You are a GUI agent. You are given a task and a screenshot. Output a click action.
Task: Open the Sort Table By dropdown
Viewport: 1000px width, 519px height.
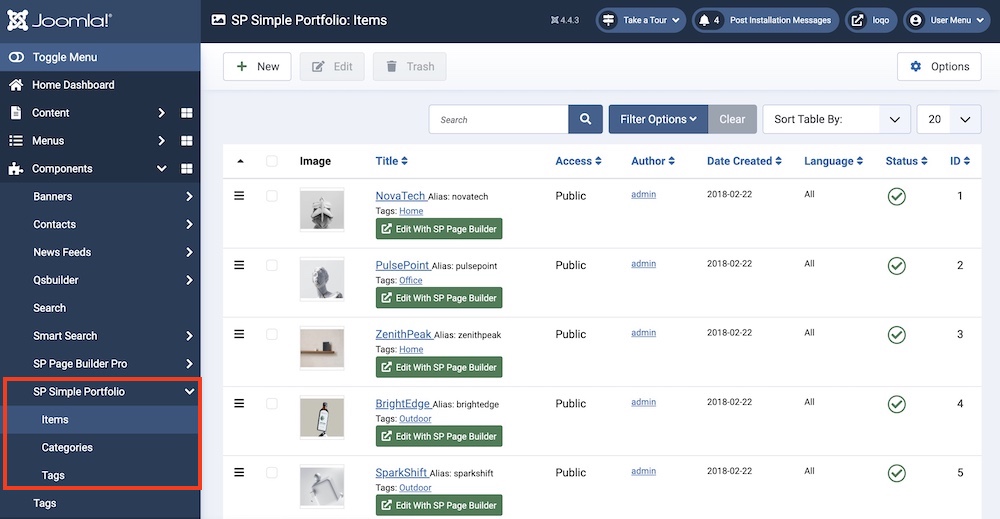(836, 119)
